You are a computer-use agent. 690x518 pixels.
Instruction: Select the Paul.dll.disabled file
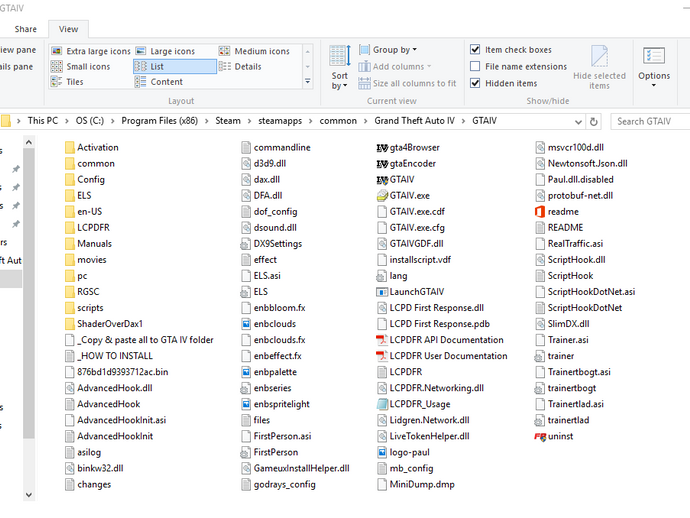(x=575, y=180)
